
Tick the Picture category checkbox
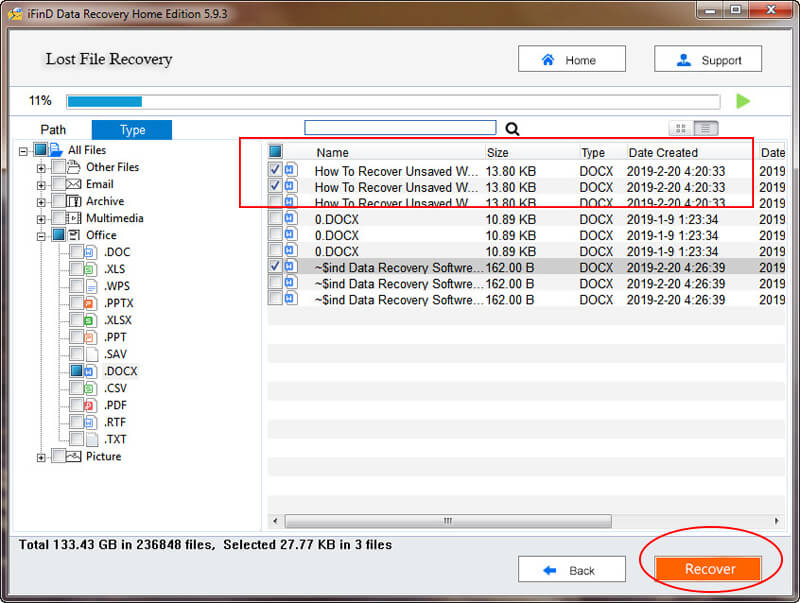59,456
